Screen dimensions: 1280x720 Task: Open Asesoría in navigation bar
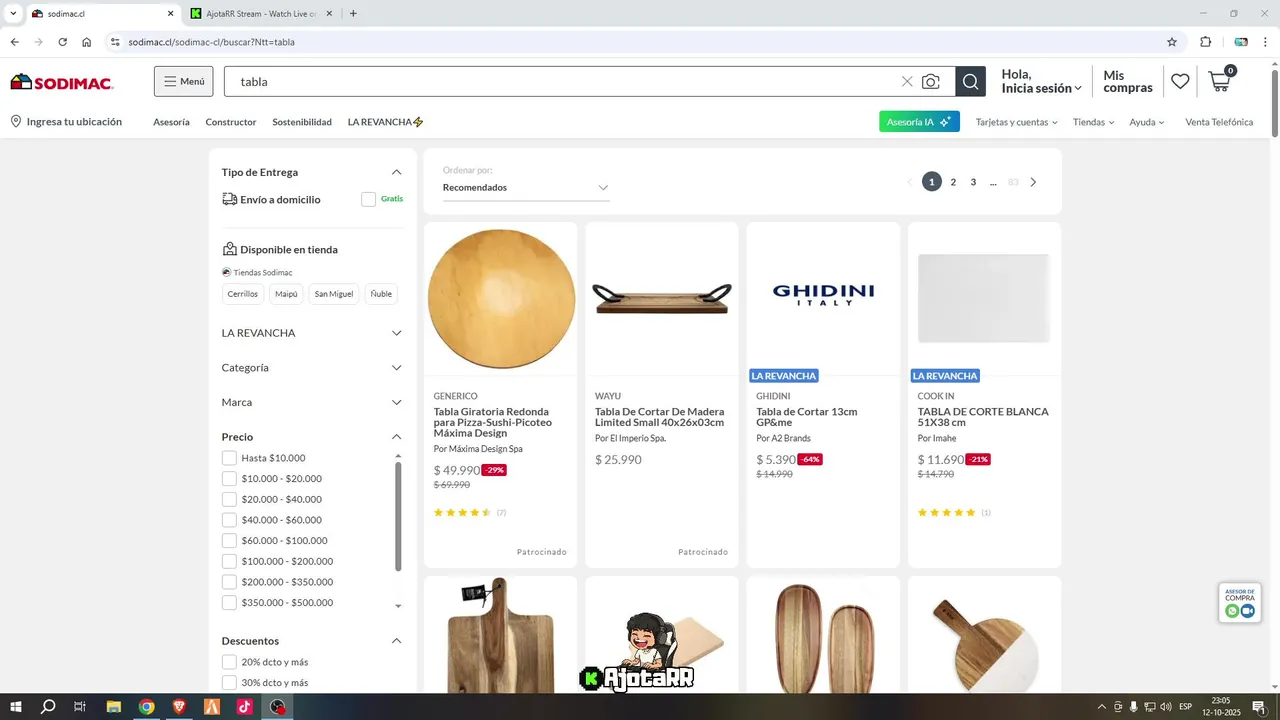click(171, 122)
